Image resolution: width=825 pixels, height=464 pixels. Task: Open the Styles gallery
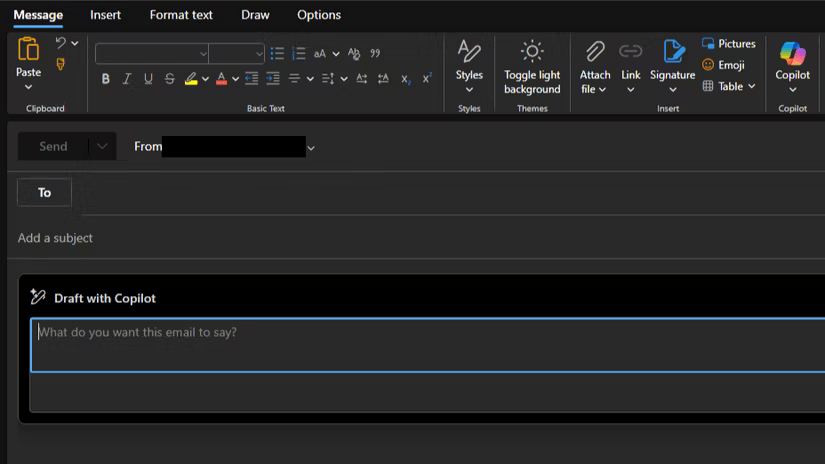[x=469, y=66]
